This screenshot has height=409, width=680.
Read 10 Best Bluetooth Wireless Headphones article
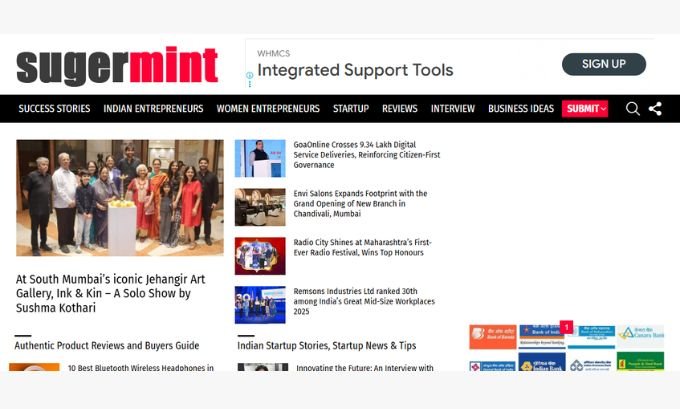point(141,368)
